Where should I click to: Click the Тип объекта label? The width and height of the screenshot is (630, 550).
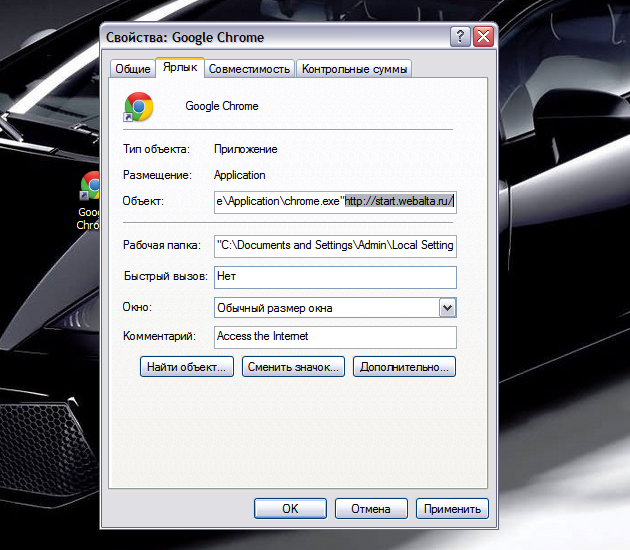156,149
